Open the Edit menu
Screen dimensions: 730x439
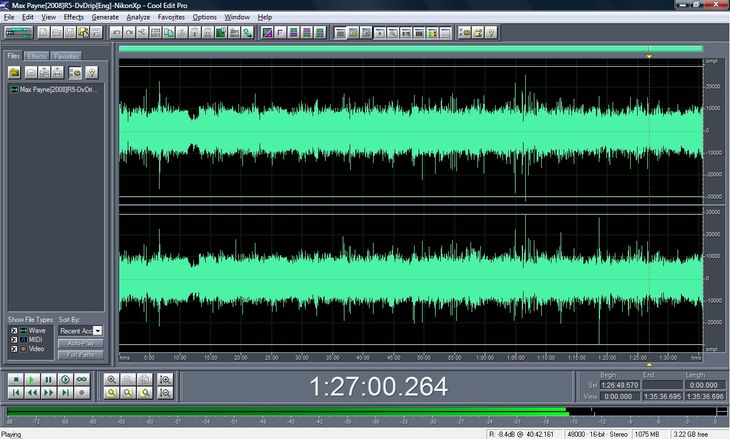point(28,17)
